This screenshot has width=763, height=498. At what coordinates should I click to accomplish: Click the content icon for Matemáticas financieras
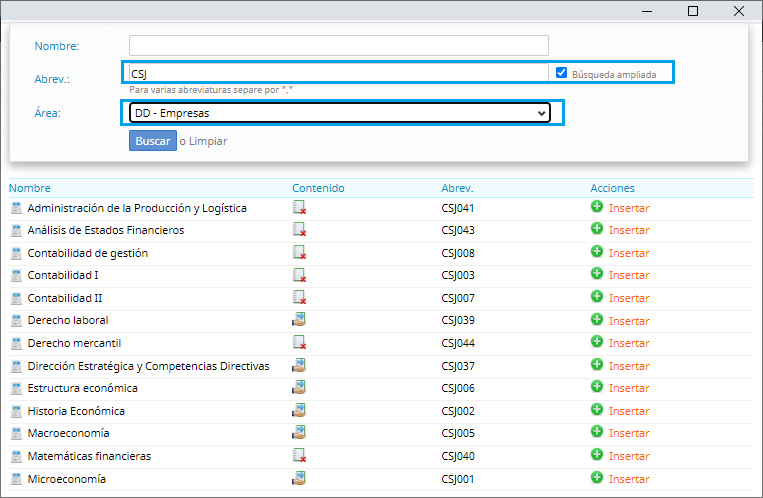click(299, 455)
